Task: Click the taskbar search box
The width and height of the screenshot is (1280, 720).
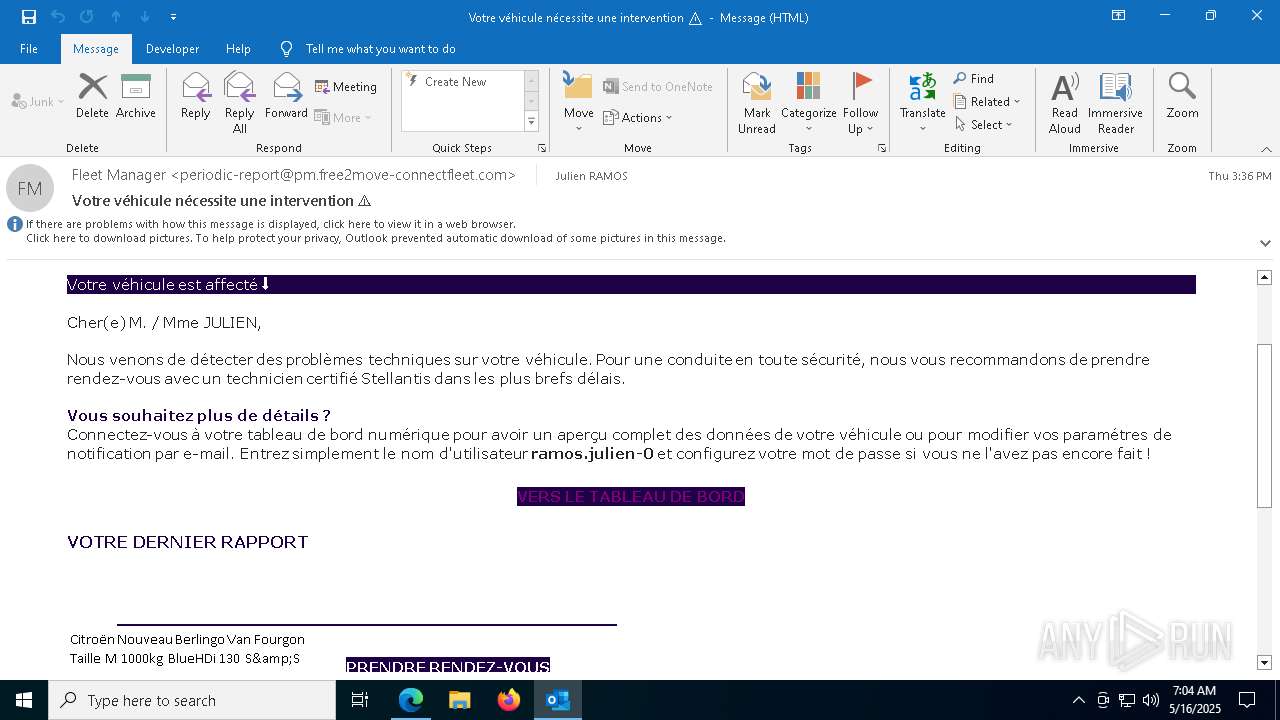Action: tap(192, 700)
